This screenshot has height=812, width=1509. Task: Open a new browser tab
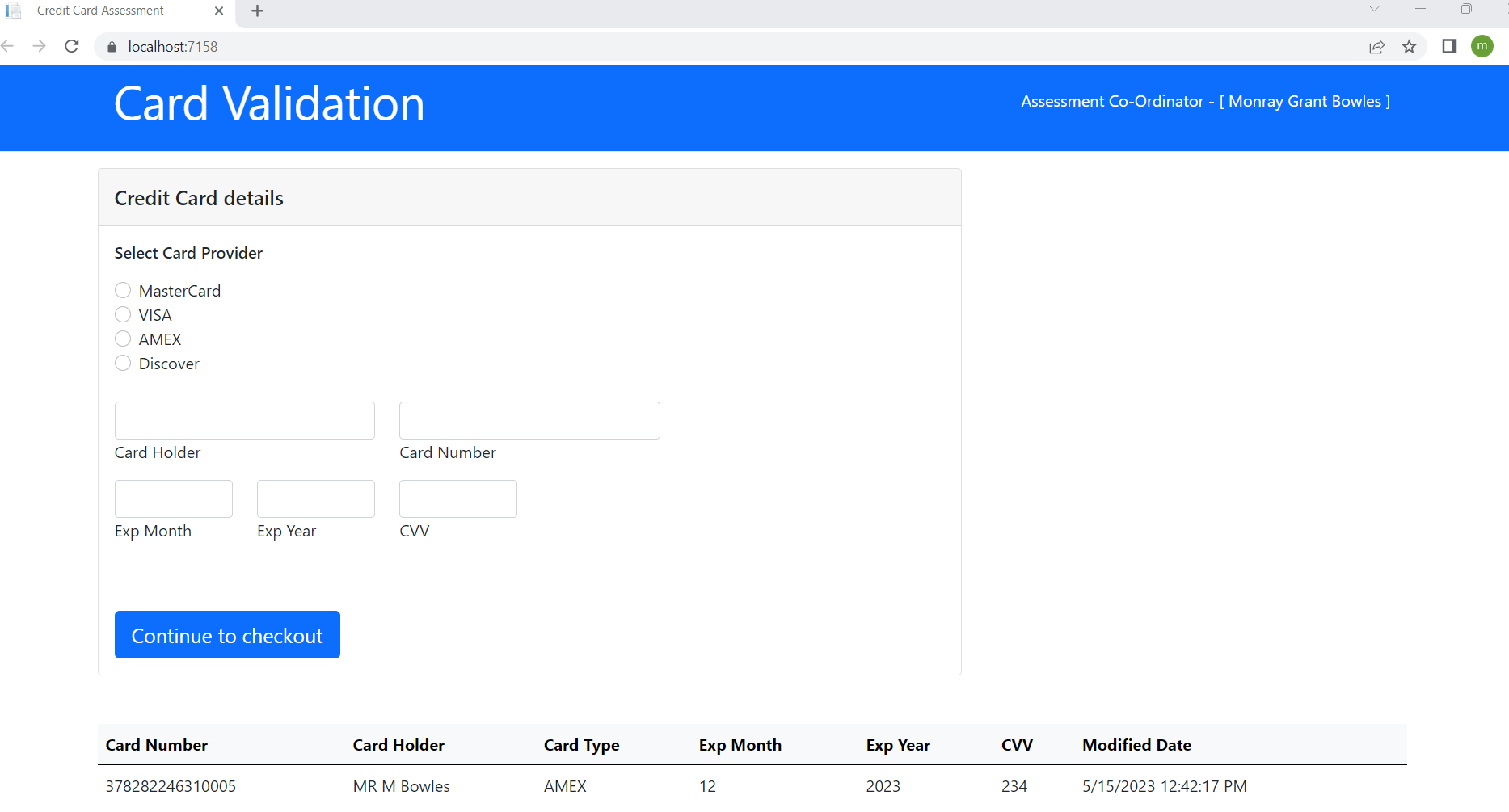coord(257,11)
